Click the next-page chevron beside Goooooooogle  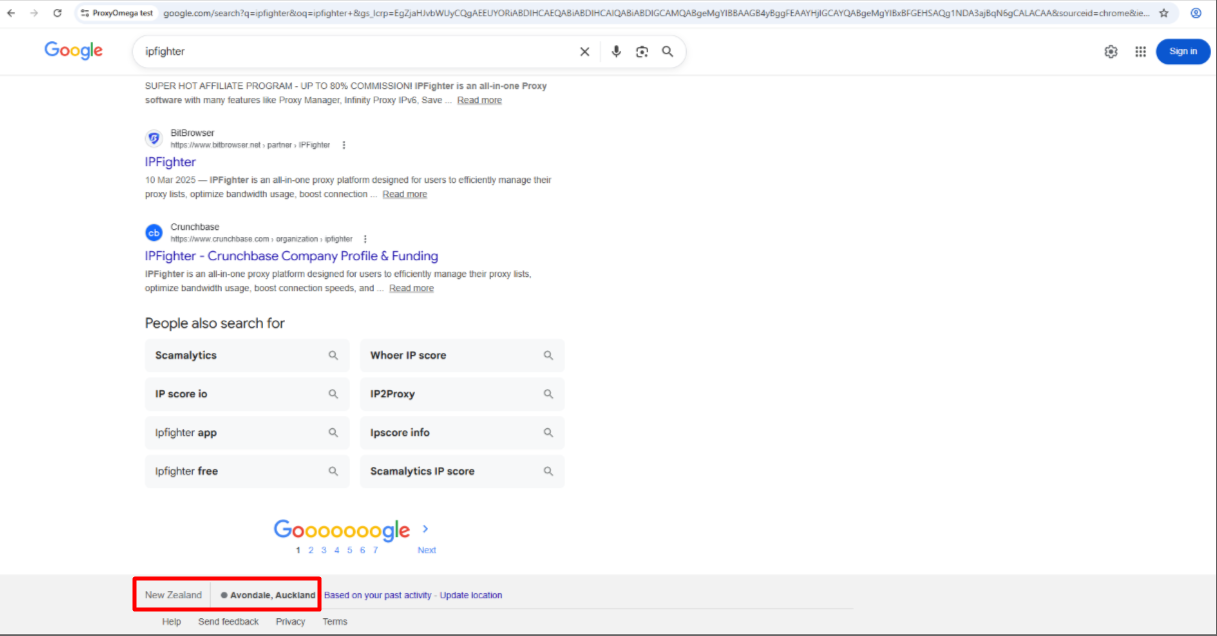(x=425, y=529)
